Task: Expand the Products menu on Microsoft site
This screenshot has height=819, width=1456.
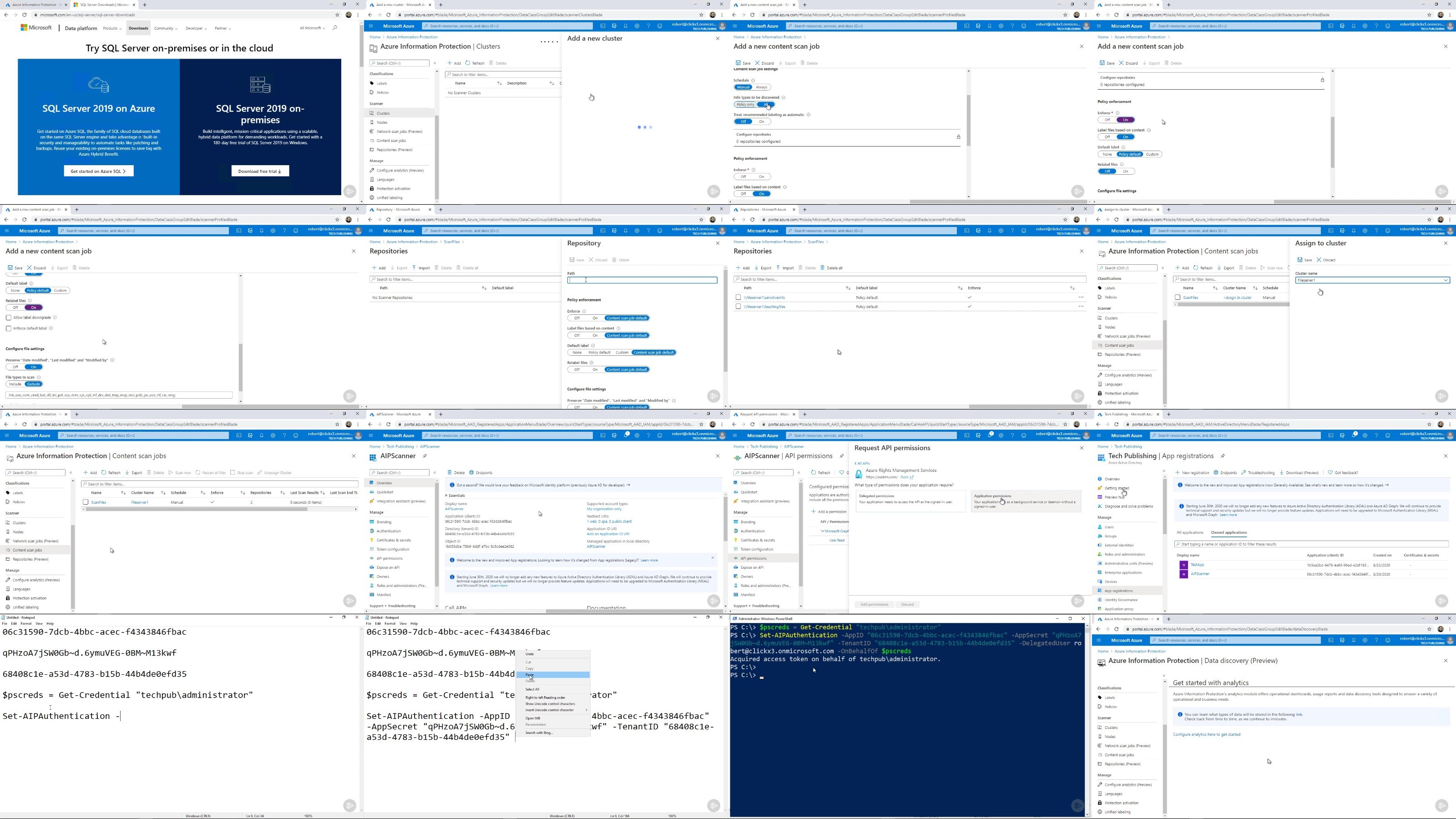Action: [x=112, y=28]
